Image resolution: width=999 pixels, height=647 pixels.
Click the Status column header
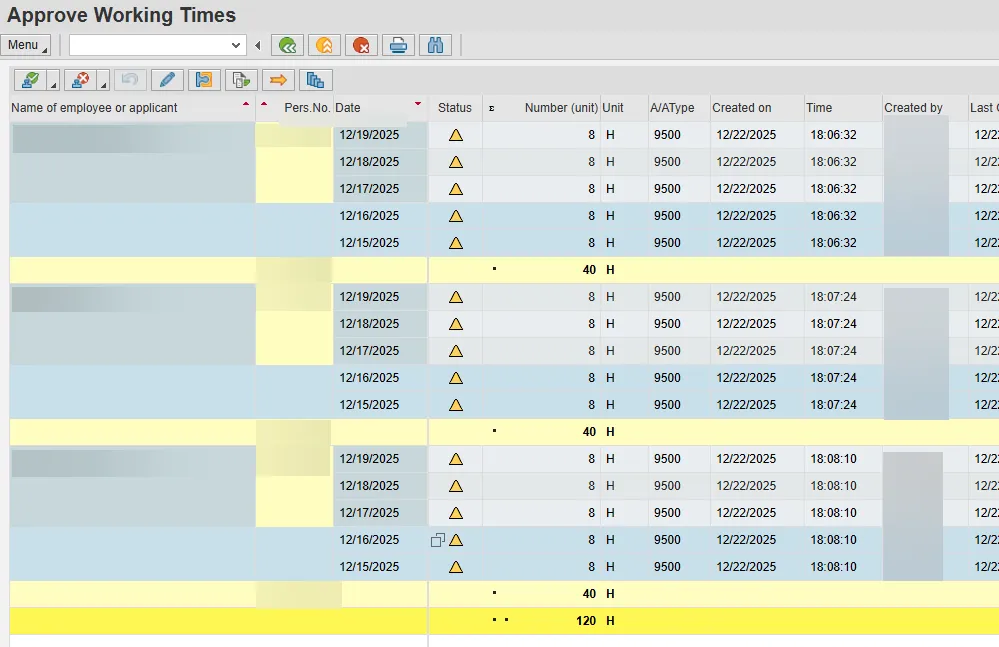tap(455, 108)
